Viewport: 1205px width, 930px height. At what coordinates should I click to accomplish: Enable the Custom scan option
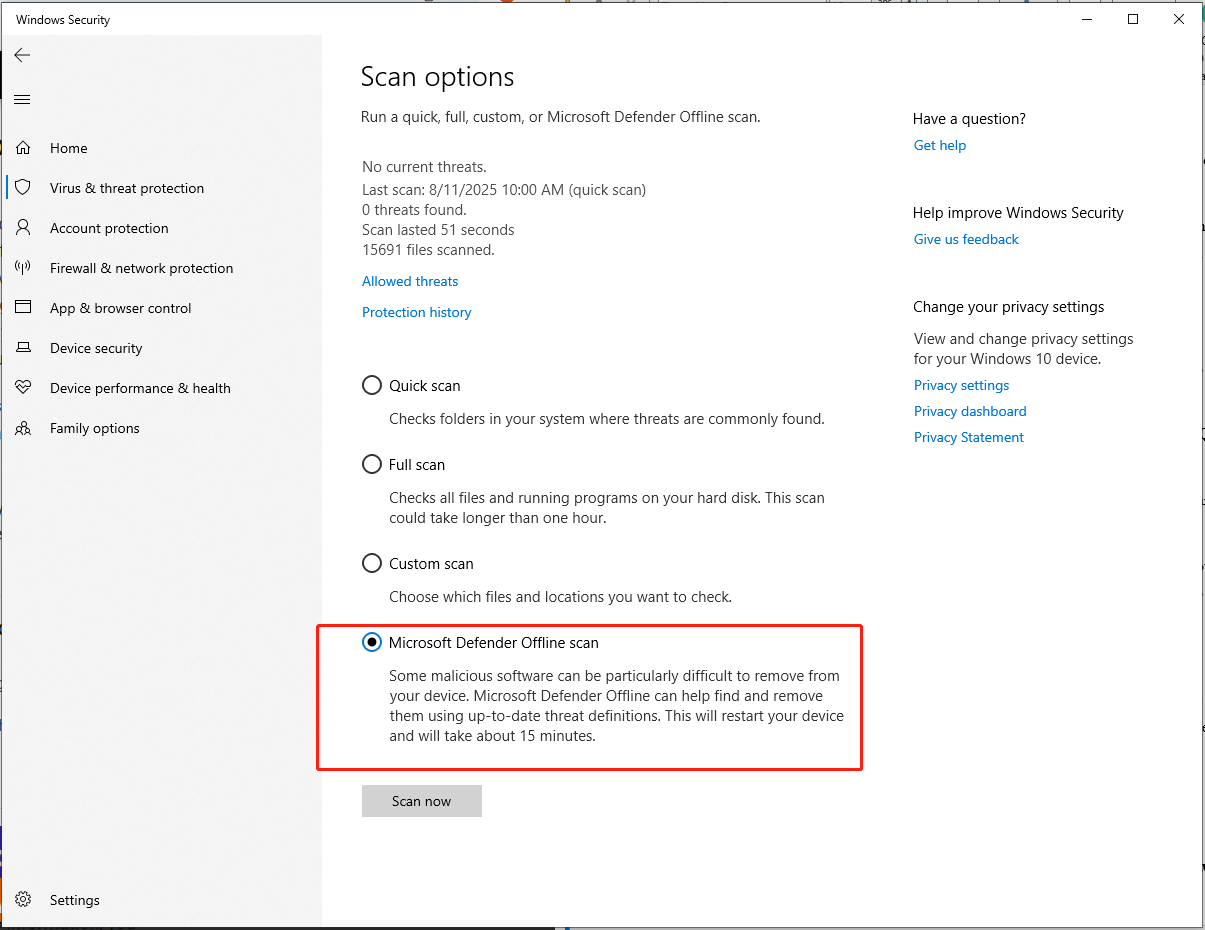point(371,562)
